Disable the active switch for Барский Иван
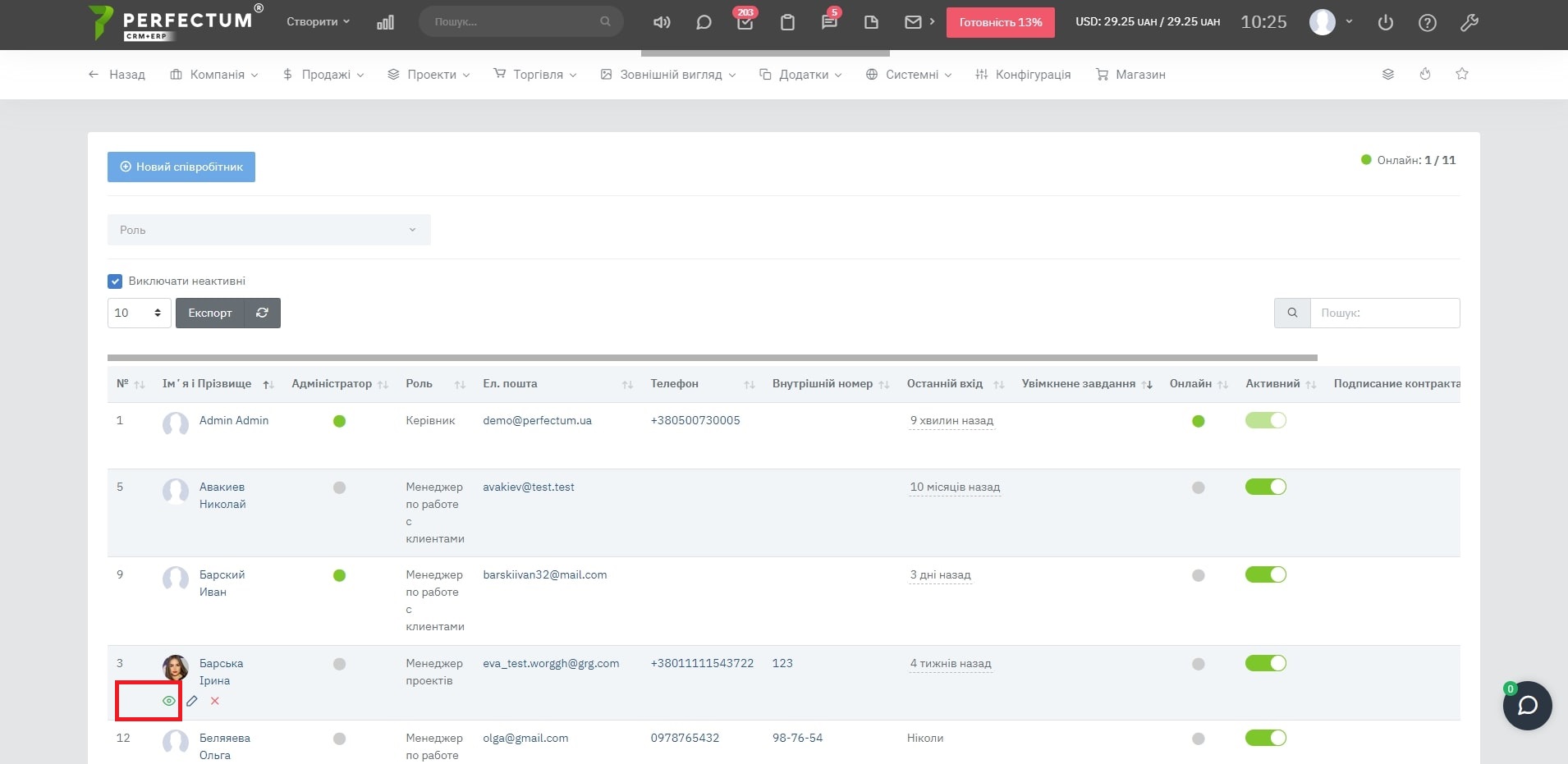The height and width of the screenshot is (764, 1568). pyautogui.click(x=1265, y=574)
